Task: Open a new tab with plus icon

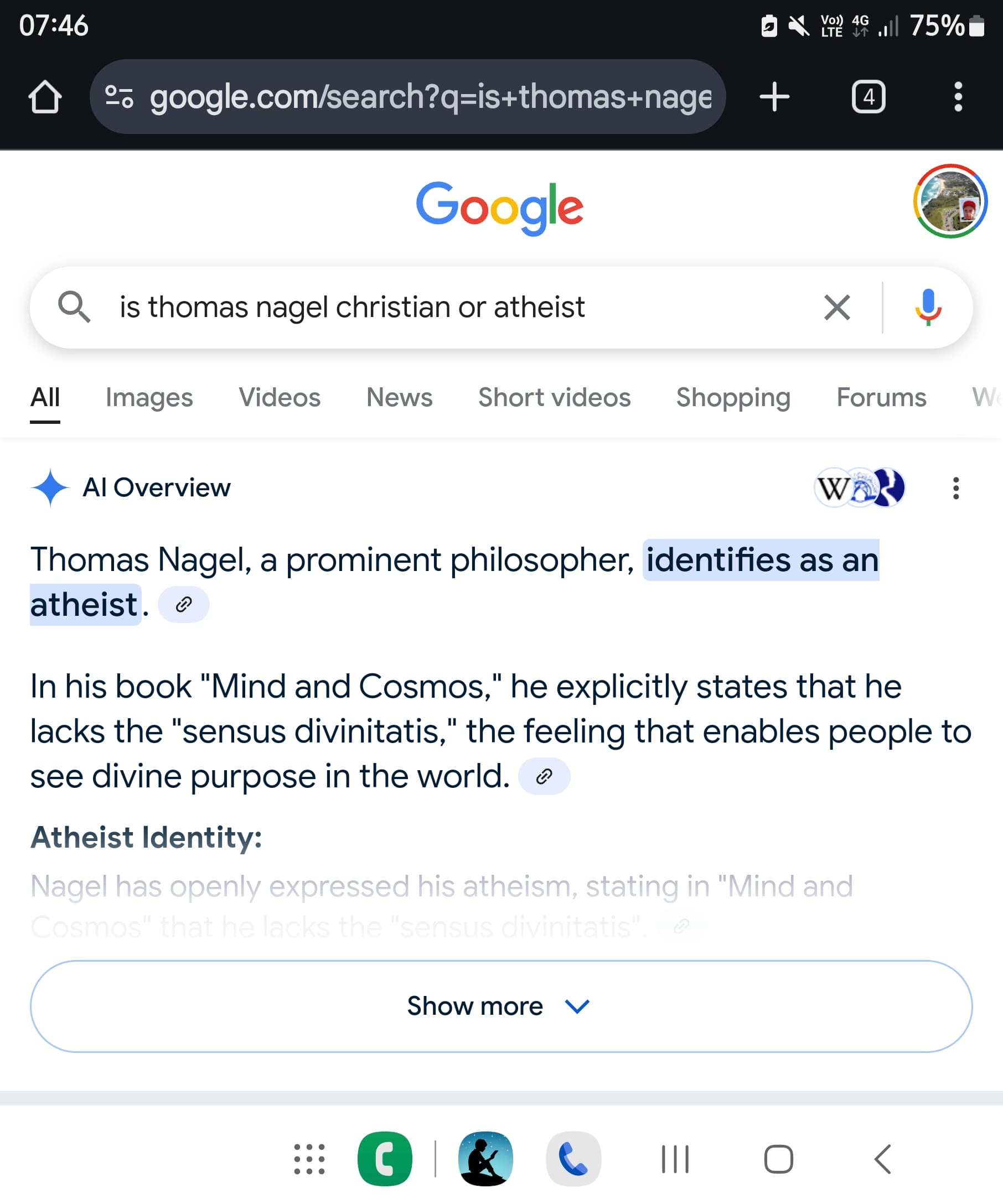Action: pyautogui.click(x=774, y=97)
